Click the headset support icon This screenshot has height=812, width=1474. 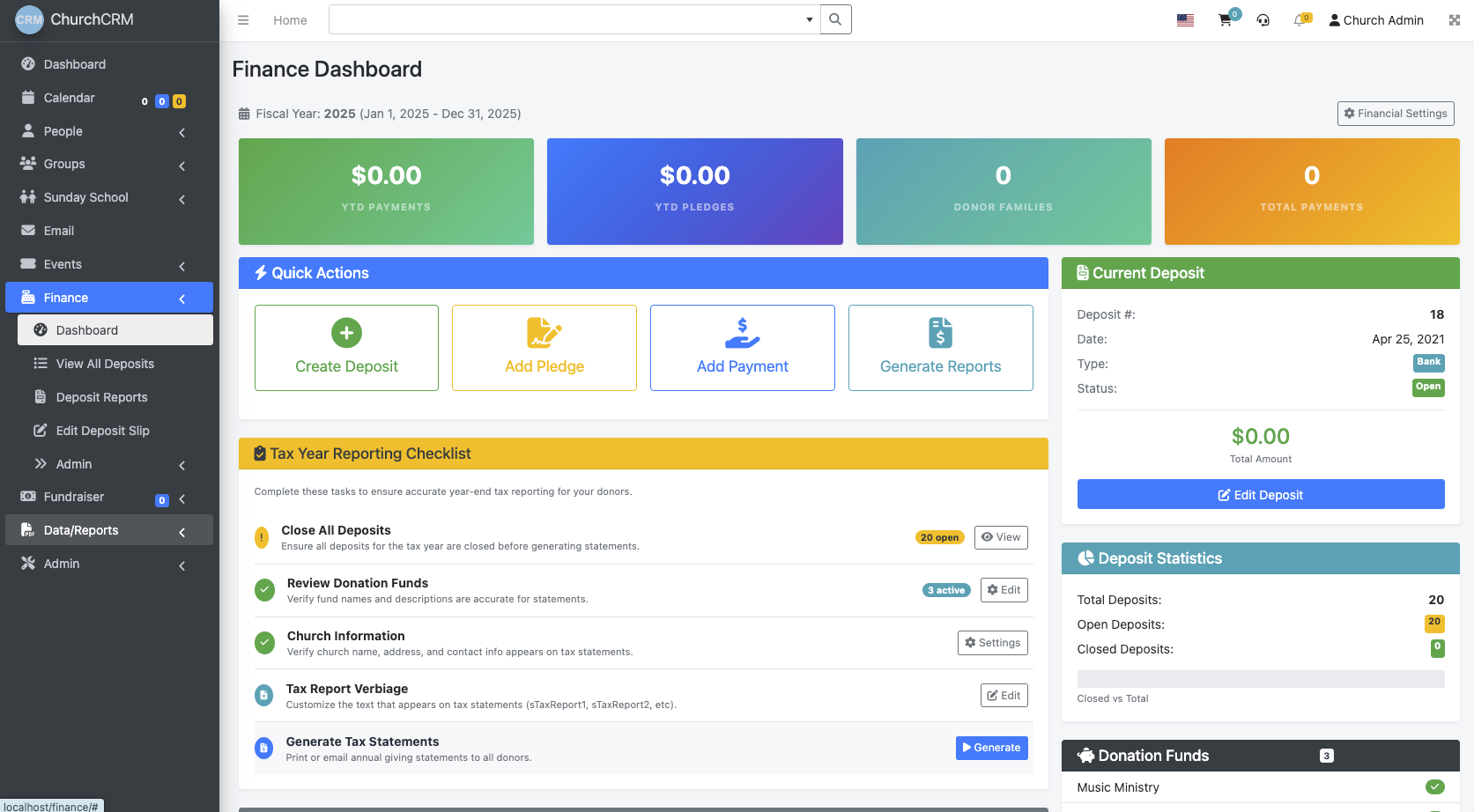click(x=1263, y=19)
